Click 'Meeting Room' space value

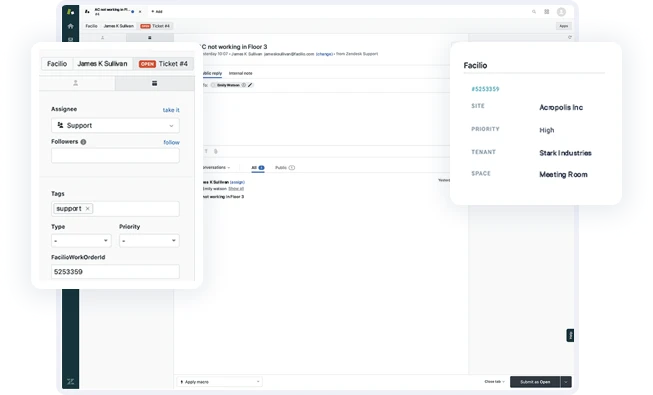(563, 175)
